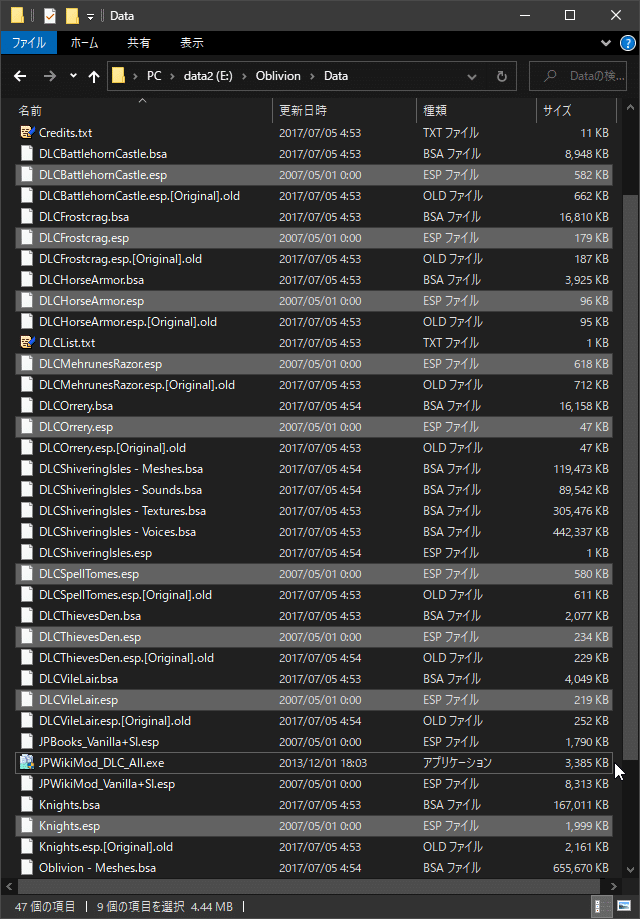Click the Dataの検索 search box
This screenshot has width=640, height=919.
tap(577, 76)
